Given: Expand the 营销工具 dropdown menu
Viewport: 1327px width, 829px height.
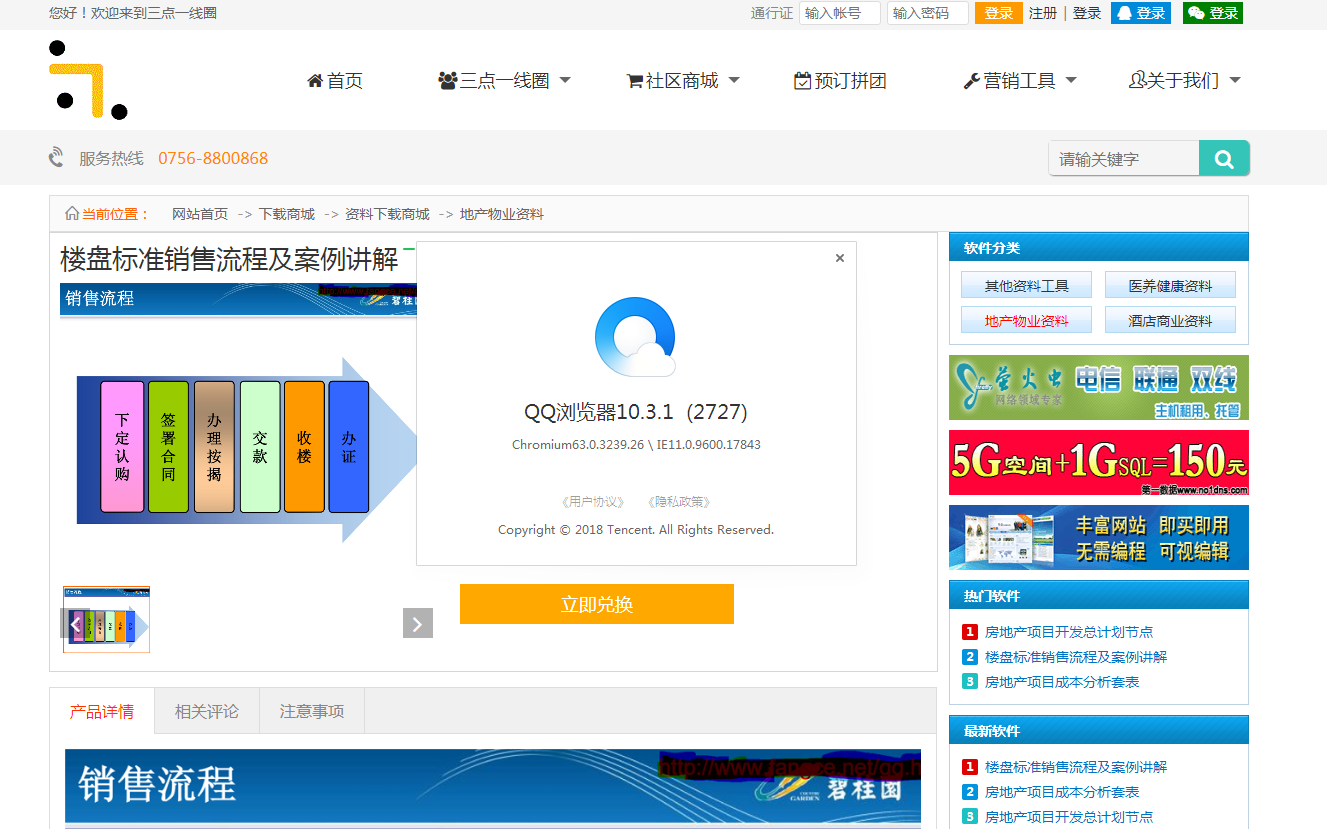Looking at the screenshot, I should [1019, 81].
